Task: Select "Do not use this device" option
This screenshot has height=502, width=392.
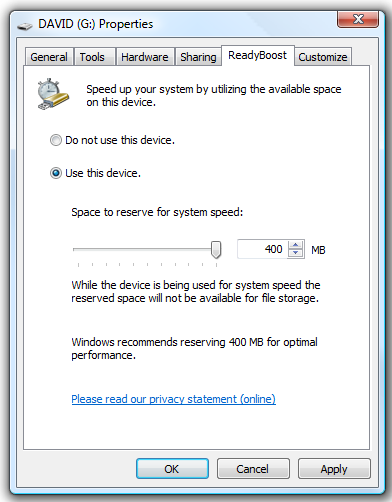Action: (x=56, y=140)
